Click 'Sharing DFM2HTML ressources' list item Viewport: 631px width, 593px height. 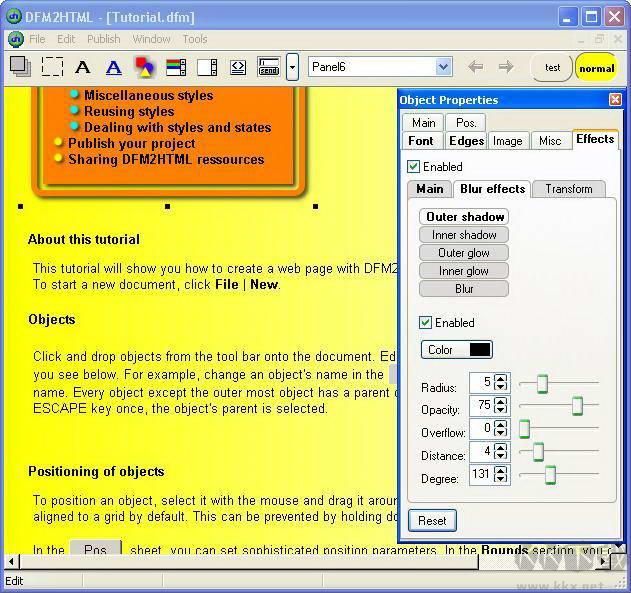[166, 159]
